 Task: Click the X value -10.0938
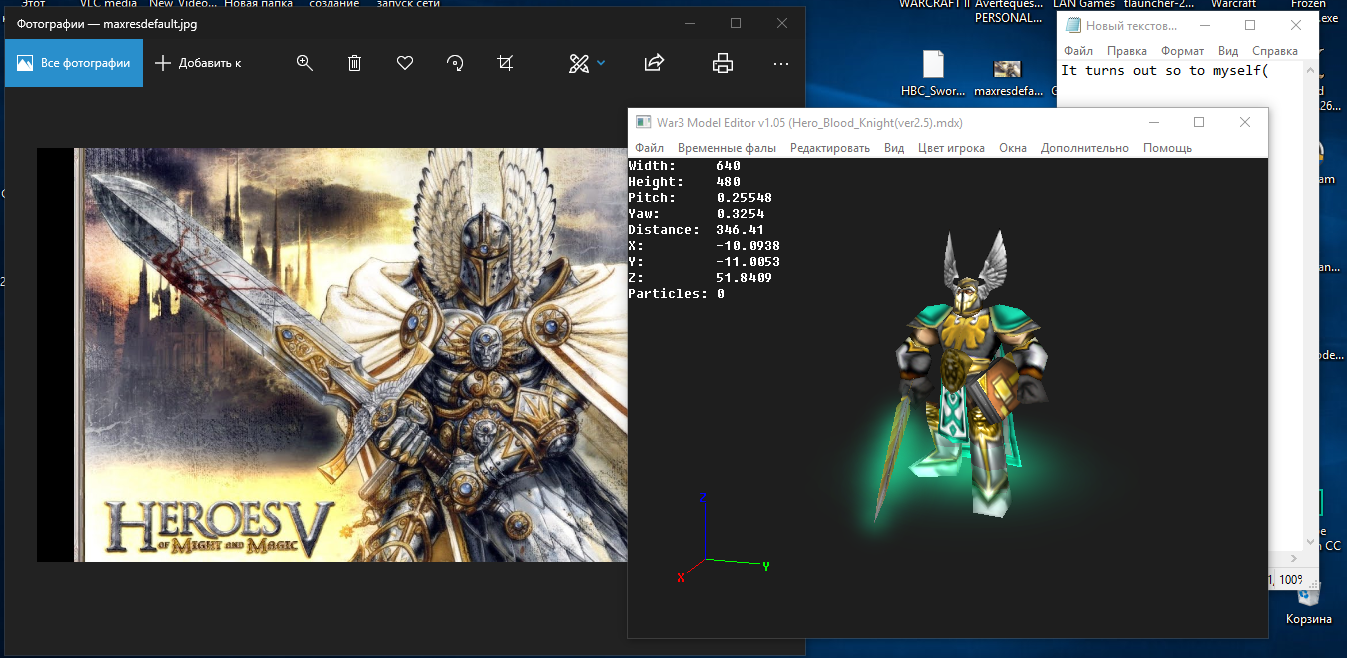(x=748, y=246)
